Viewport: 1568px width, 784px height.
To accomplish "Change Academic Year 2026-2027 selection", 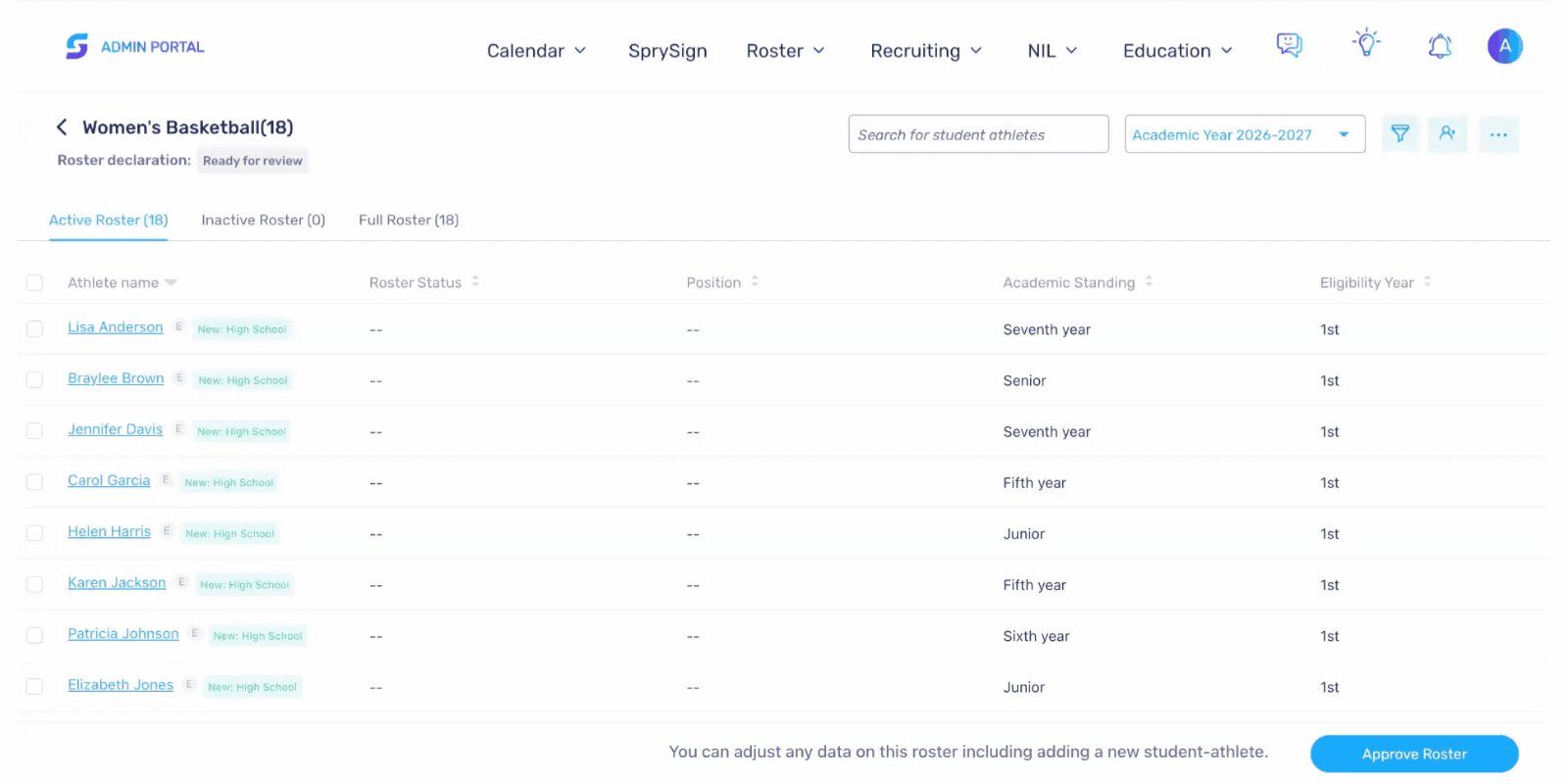I will 1245,134.
